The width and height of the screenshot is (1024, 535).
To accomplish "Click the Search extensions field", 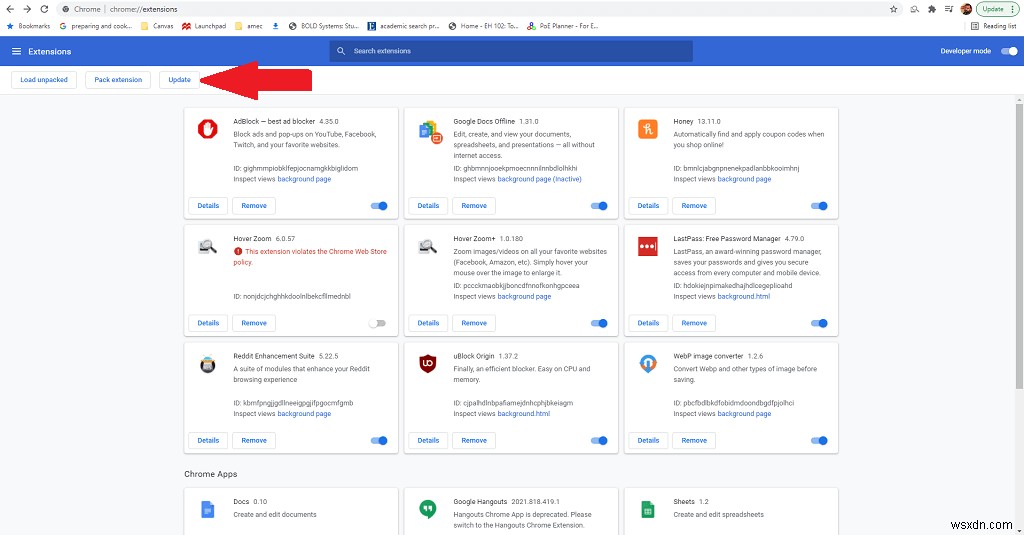I will pos(511,51).
